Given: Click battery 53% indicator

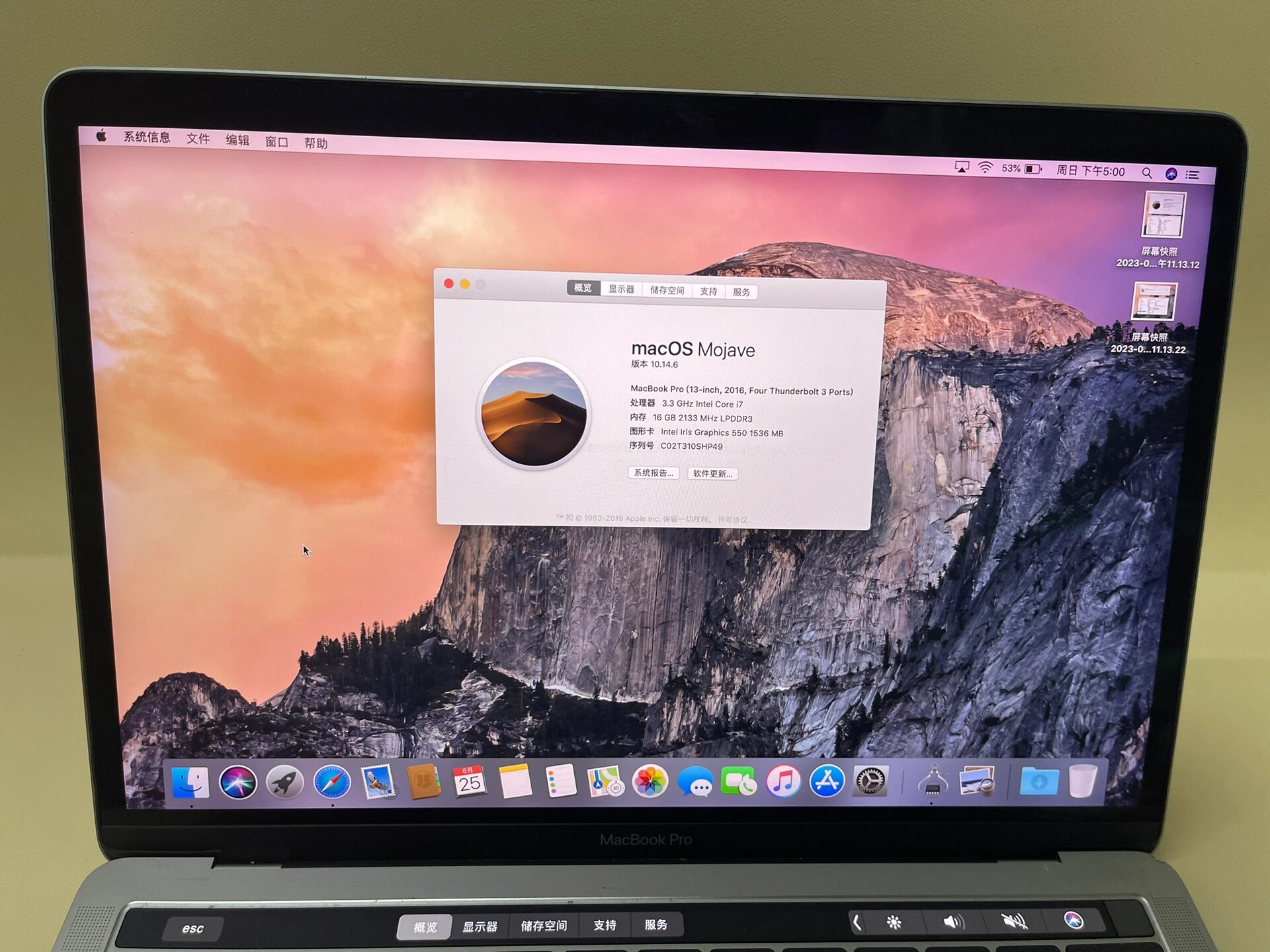Looking at the screenshot, I should point(1022,169).
